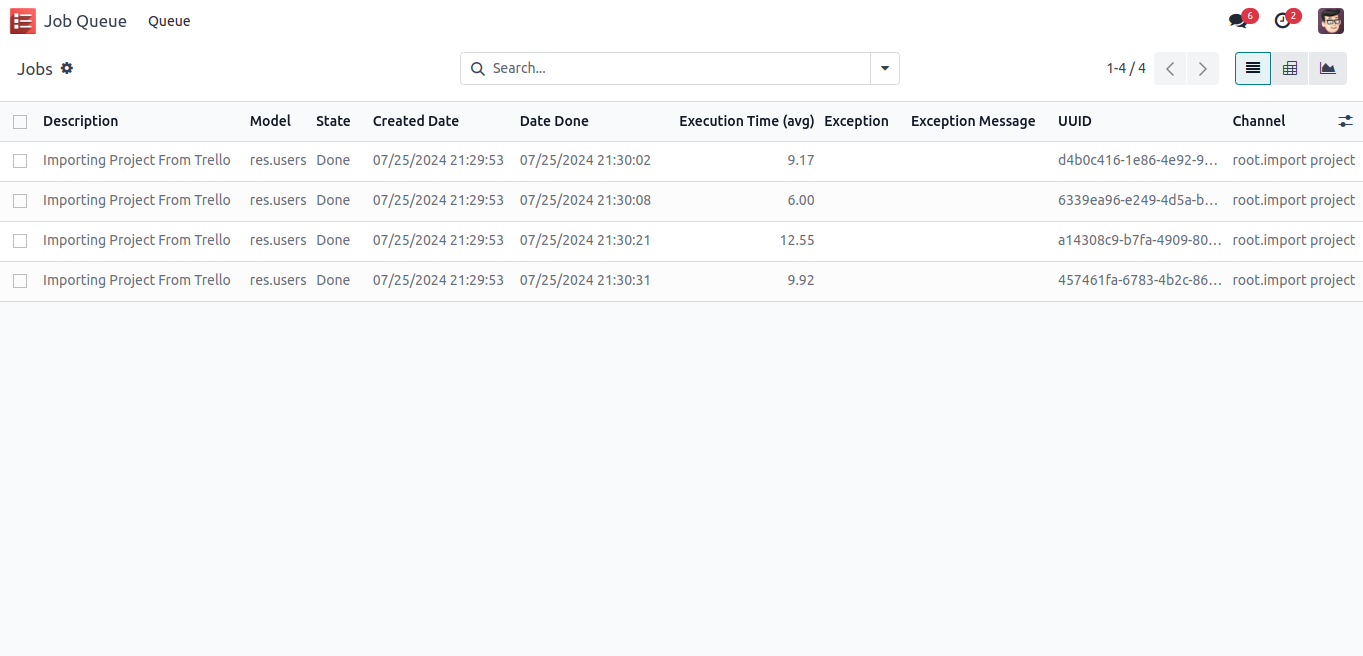
Task: Click into the Search input field
Action: 670,68
